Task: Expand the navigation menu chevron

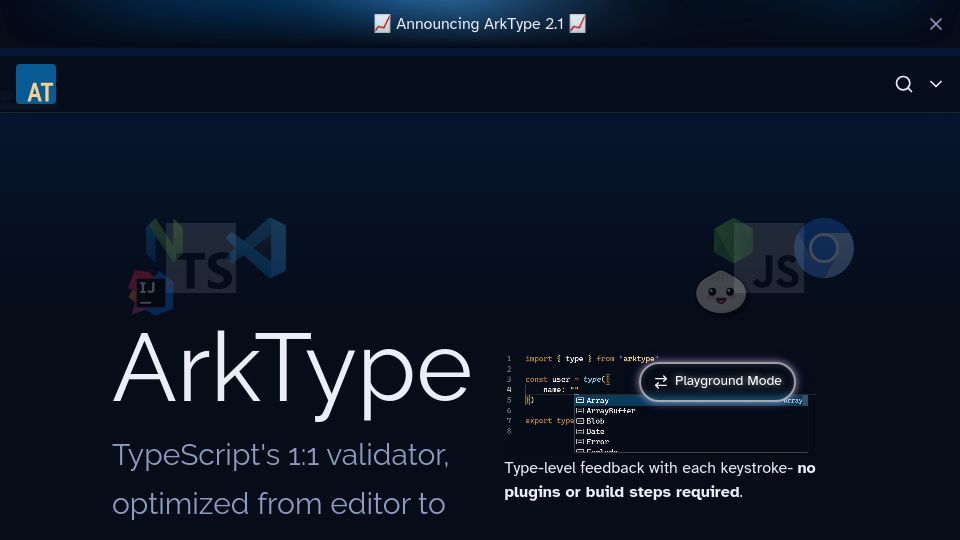Action: pos(936,84)
